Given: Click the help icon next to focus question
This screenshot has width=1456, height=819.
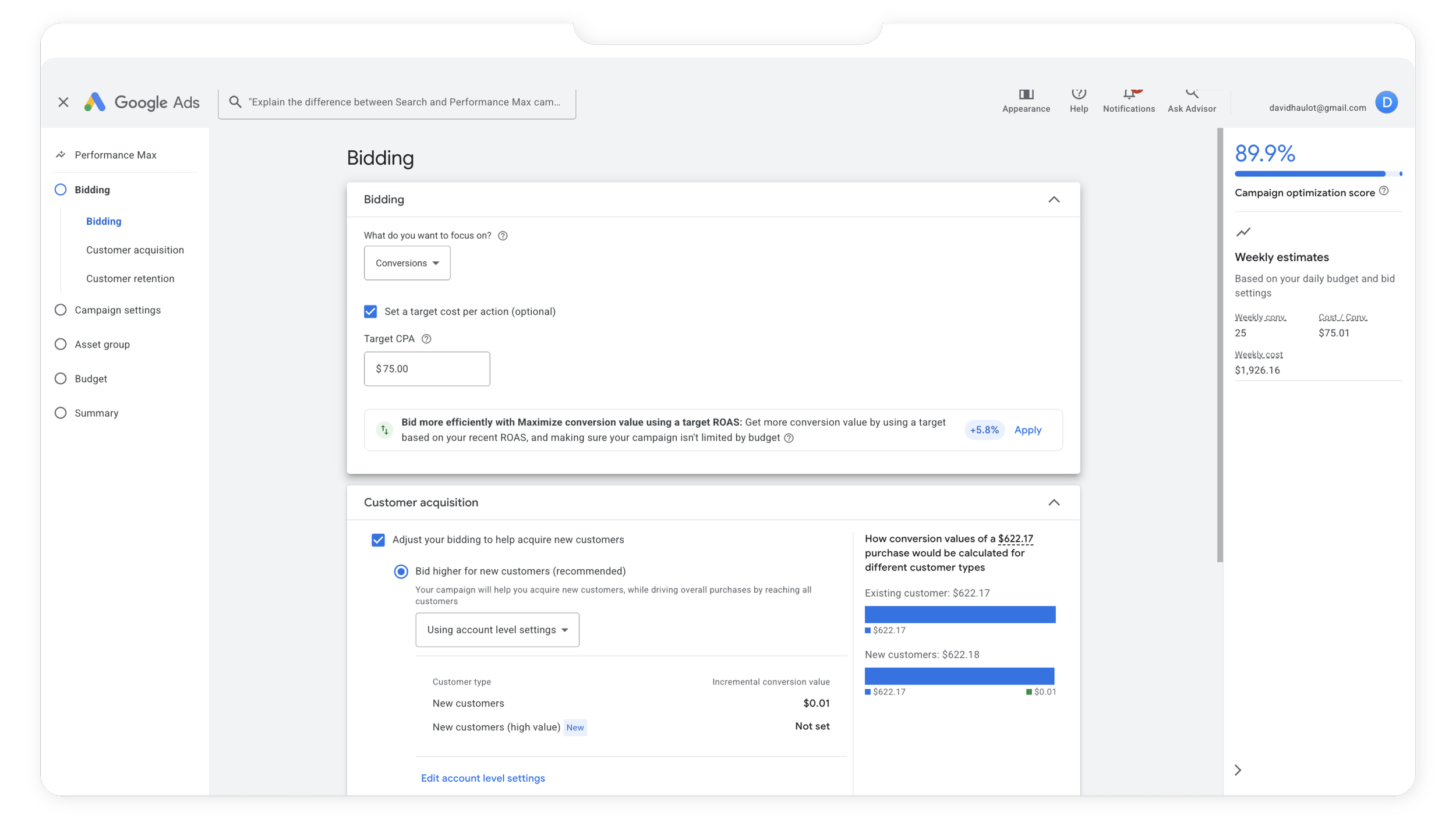Looking at the screenshot, I should [503, 236].
